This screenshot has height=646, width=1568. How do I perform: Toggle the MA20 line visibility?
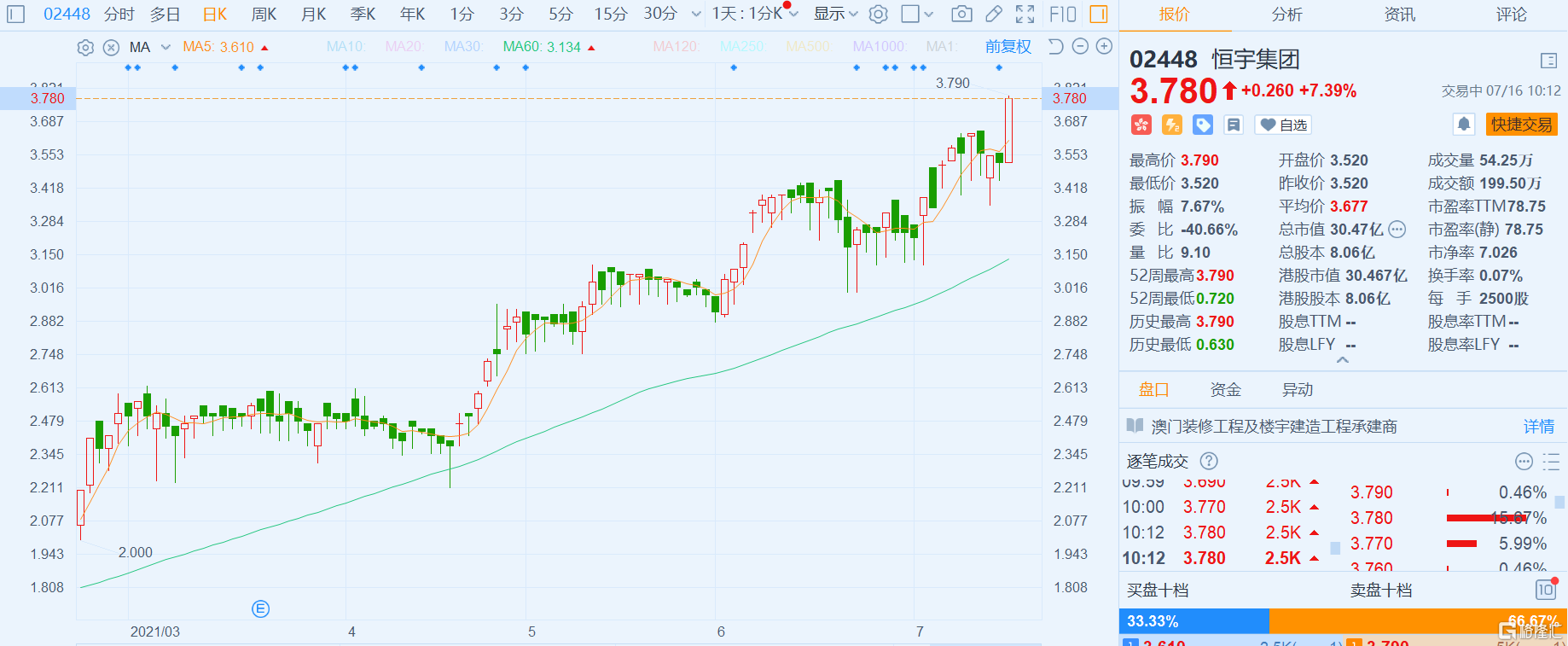click(x=404, y=46)
